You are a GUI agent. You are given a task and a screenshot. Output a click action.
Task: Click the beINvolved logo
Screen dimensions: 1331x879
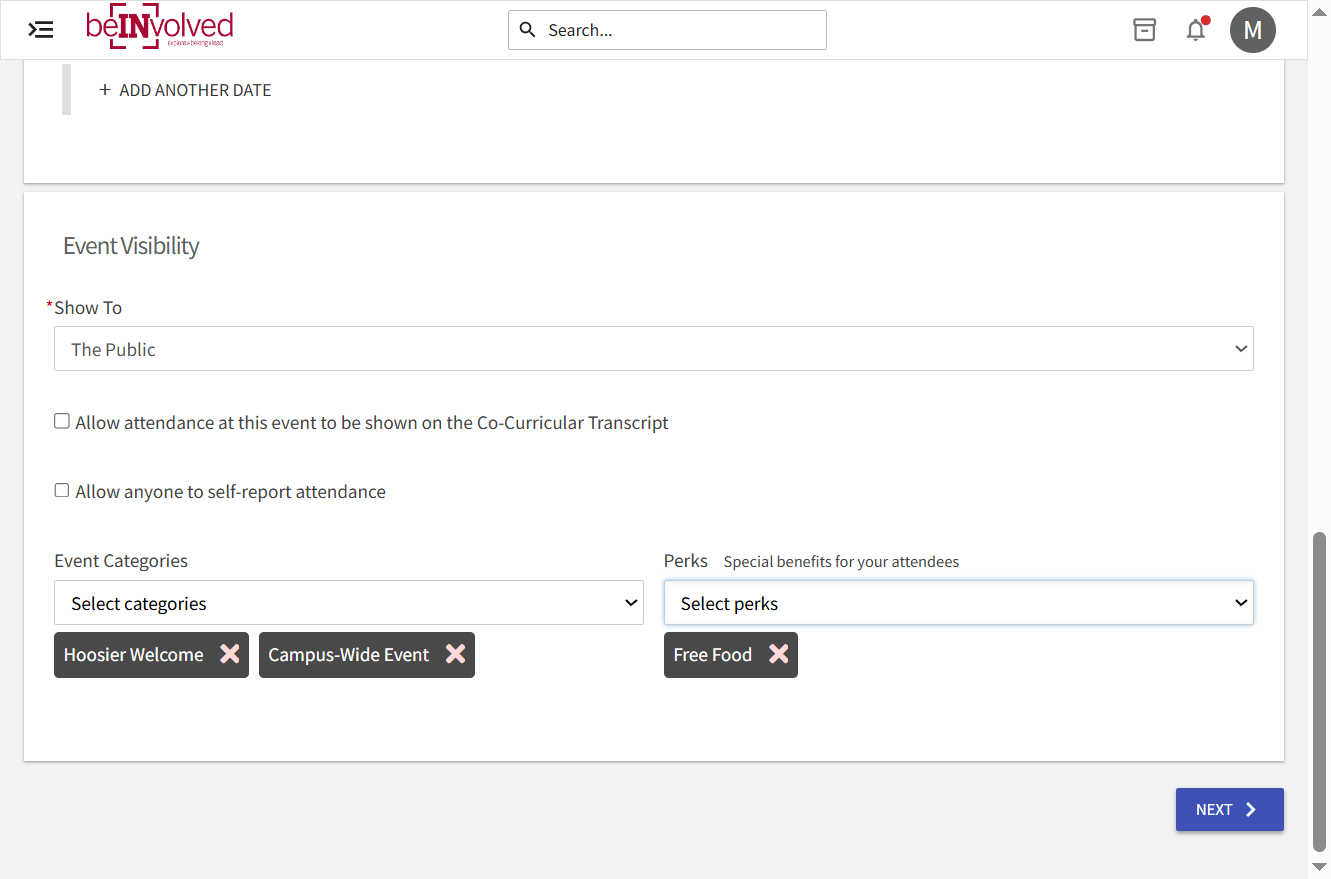point(160,29)
